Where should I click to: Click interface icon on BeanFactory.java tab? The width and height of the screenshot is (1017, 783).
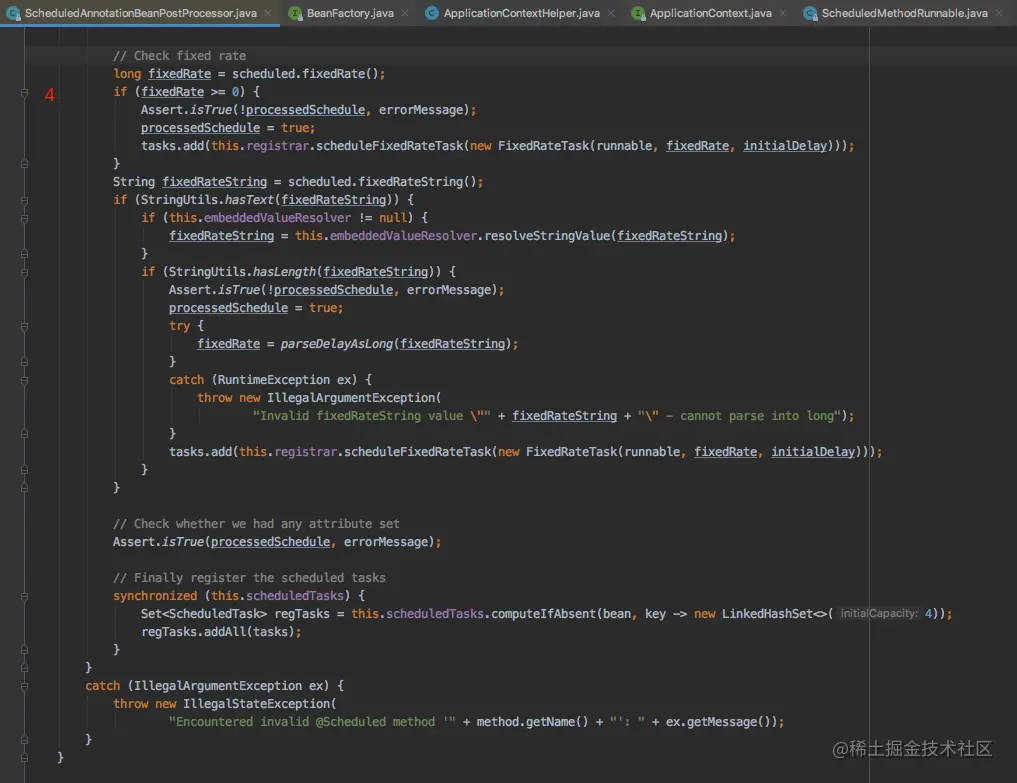[x=295, y=13]
